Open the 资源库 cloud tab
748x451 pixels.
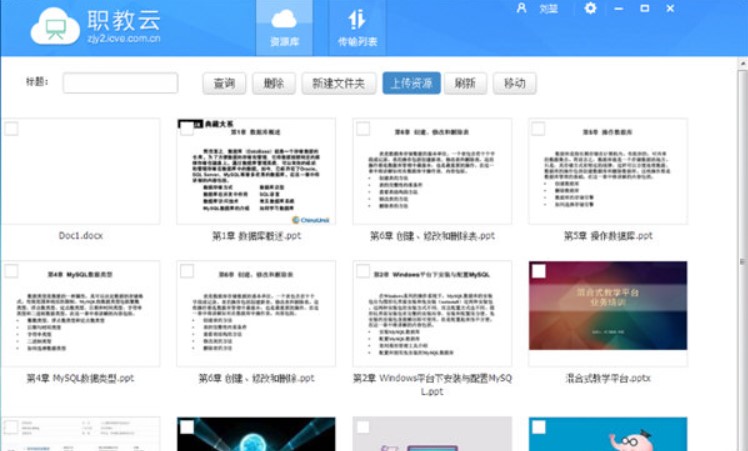(x=284, y=28)
